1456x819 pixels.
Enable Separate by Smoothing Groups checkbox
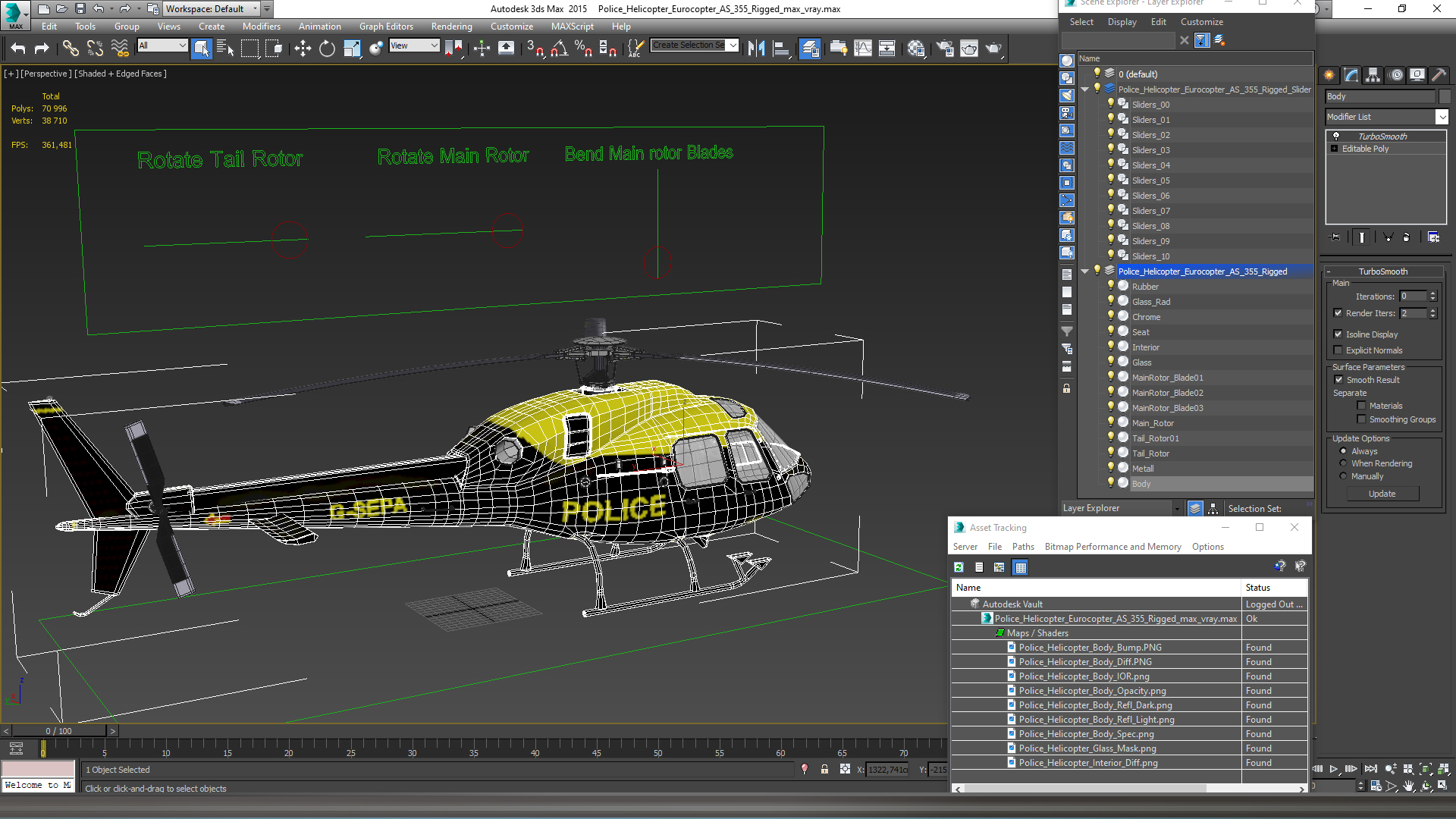[1361, 419]
